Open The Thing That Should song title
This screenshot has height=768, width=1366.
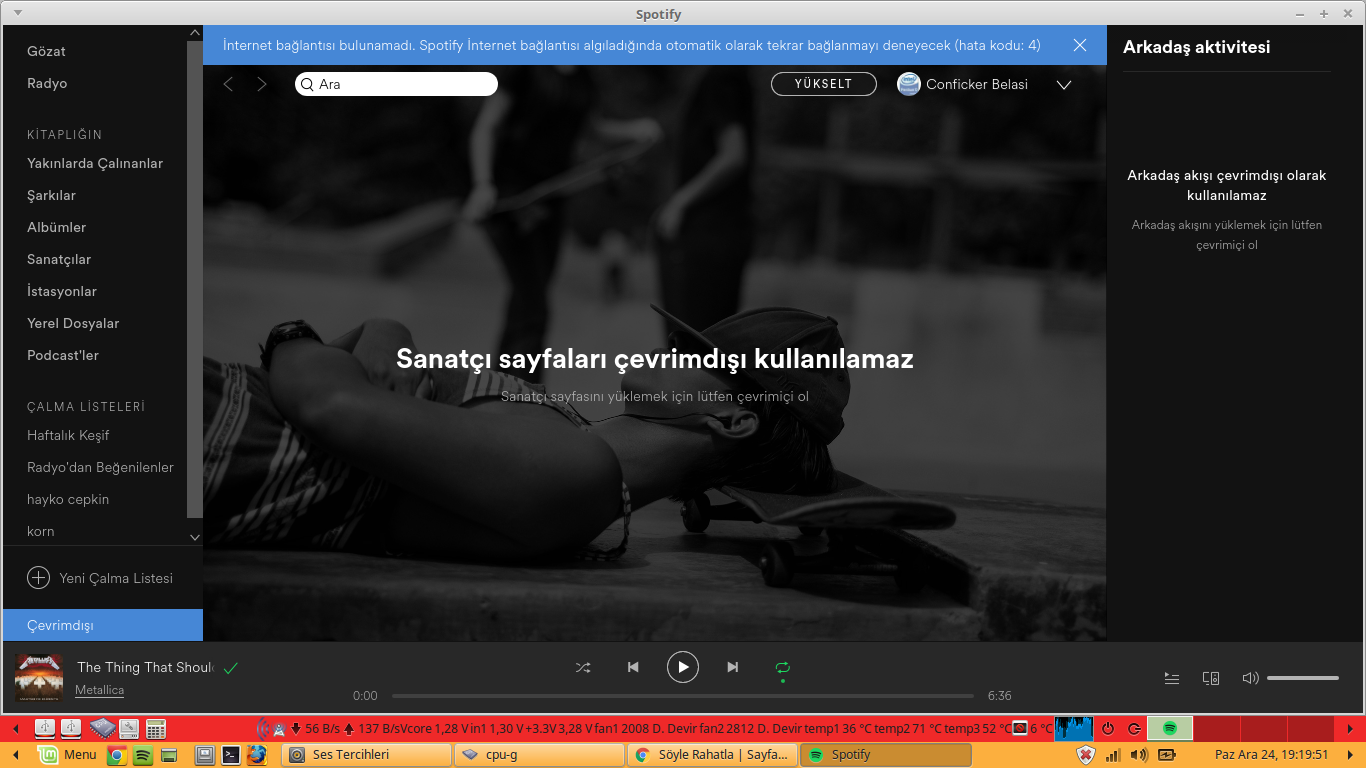(145, 667)
